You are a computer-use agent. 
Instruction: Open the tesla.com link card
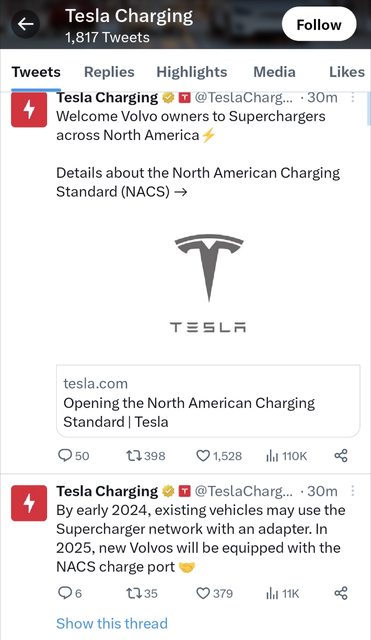pyautogui.click(x=208, y=401)
